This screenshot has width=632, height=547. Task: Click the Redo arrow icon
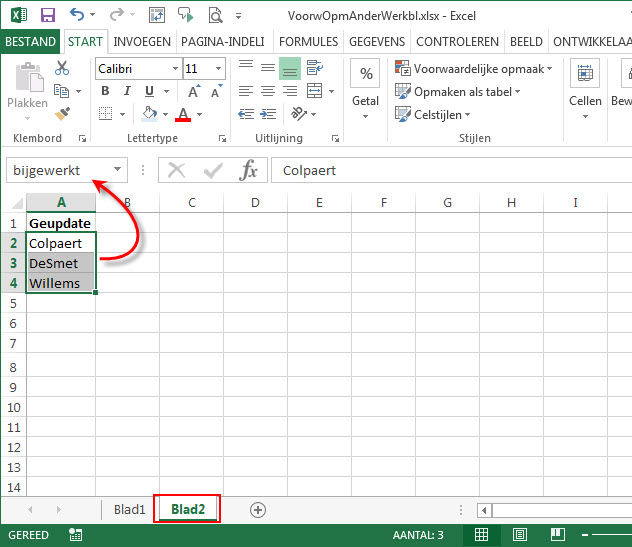click(x=117, y=15)
